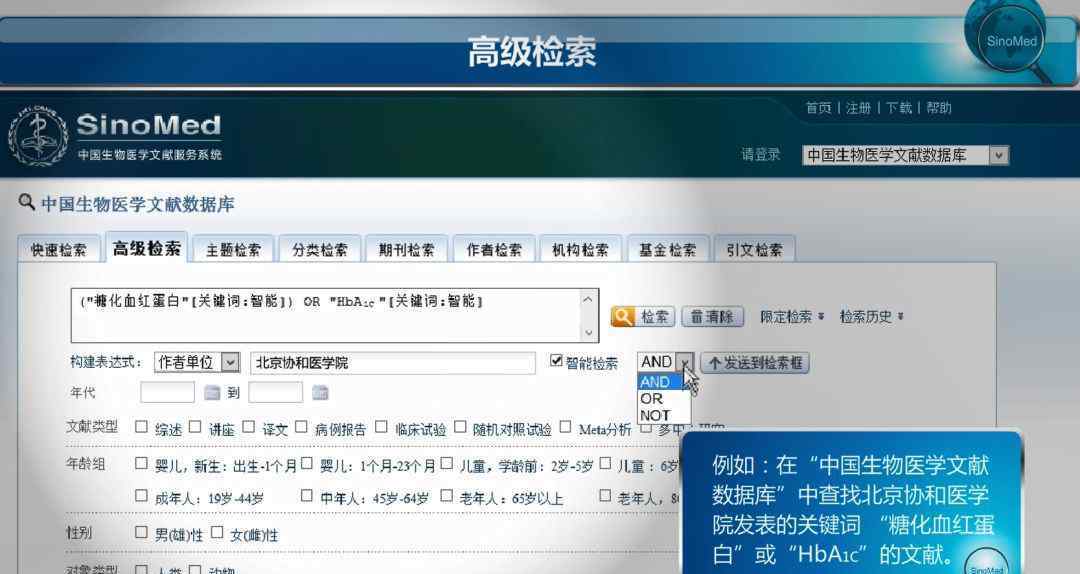Check the 译文 document type
This screenshot has width=1080, height=574.
pos(249,427)
